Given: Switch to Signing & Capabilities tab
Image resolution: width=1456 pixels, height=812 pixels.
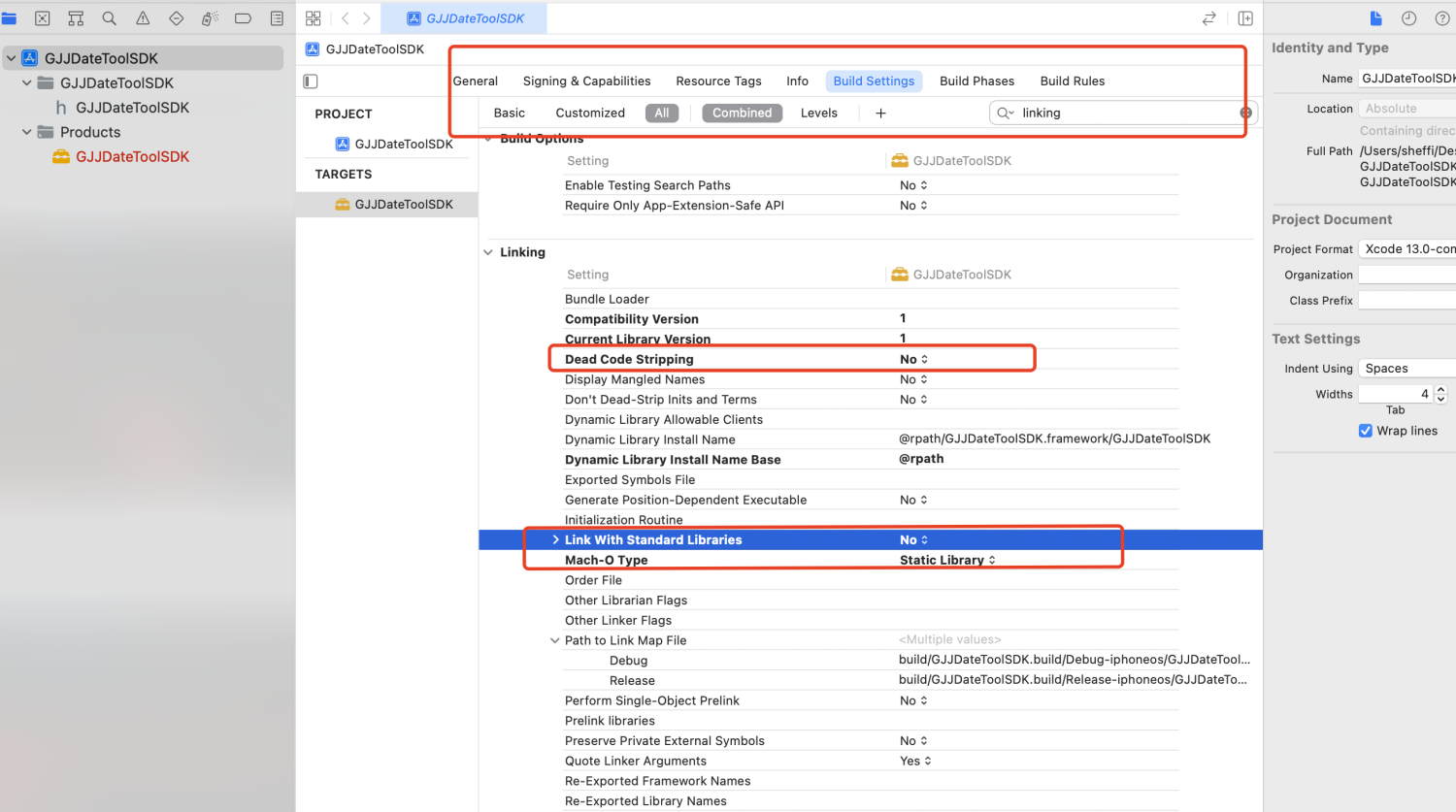Looking at the screenshot, I should point(586,81).
